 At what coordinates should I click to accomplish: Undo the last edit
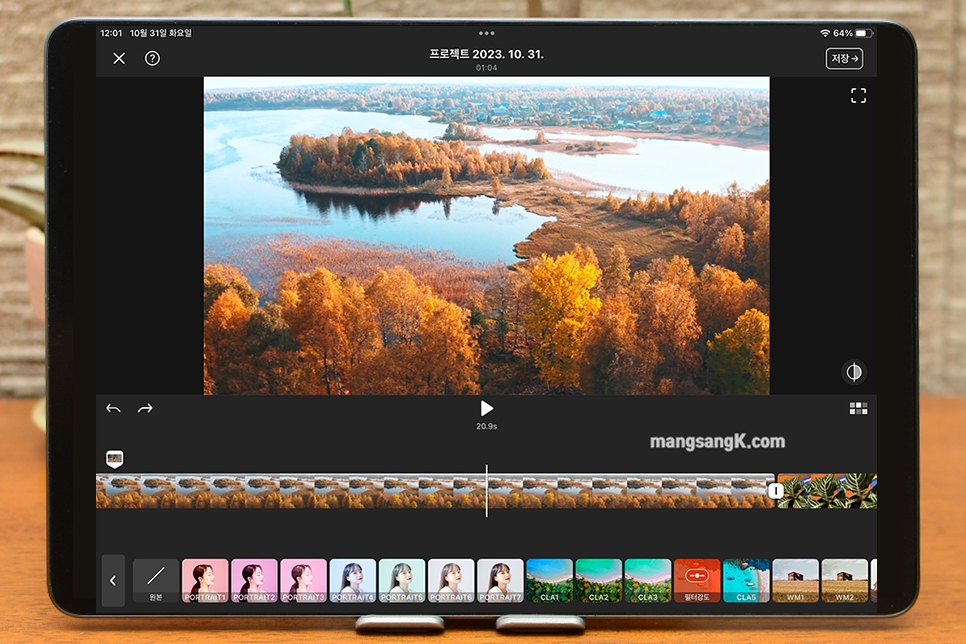point(113,409)
